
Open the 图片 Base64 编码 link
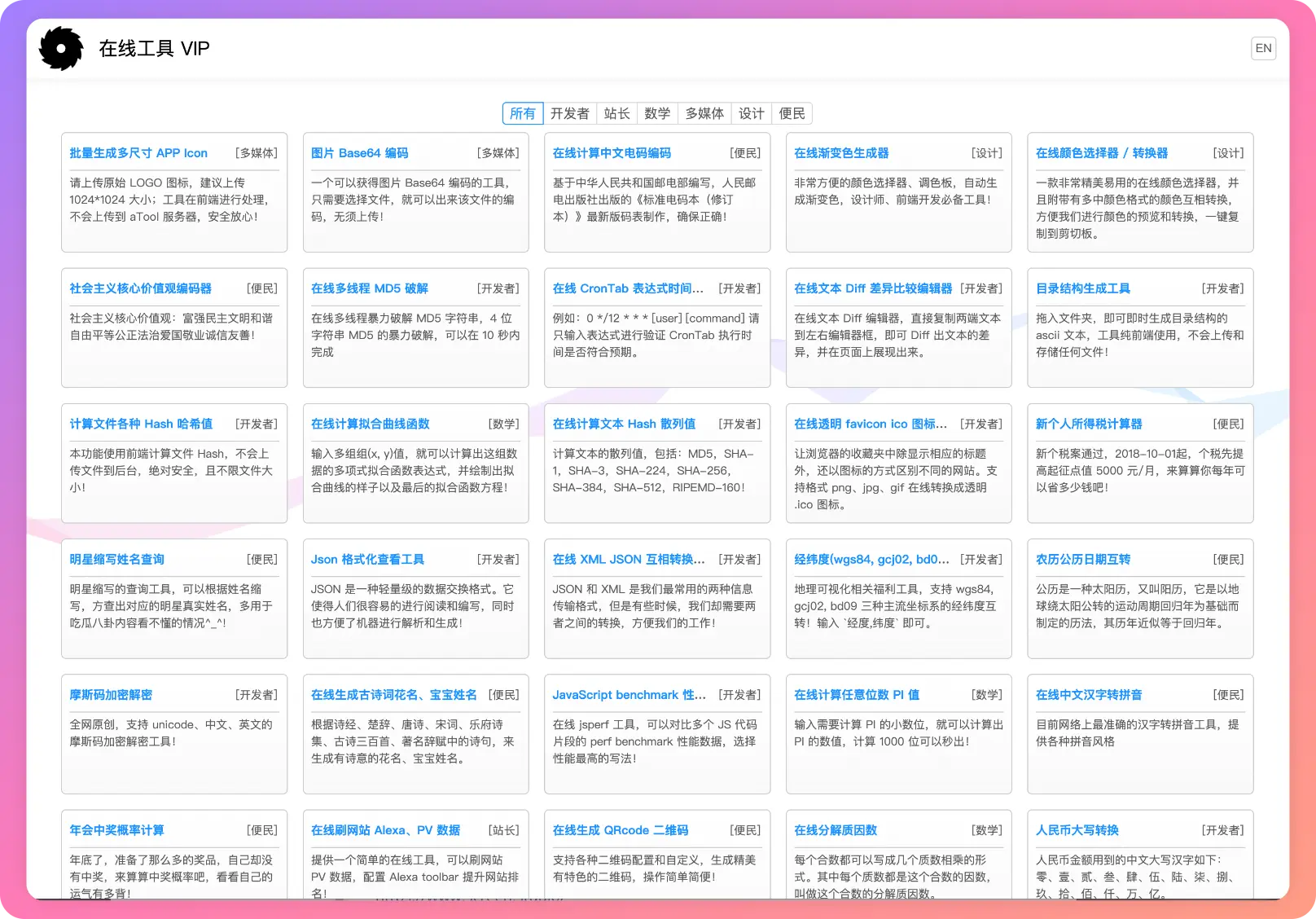click(360, 153)
